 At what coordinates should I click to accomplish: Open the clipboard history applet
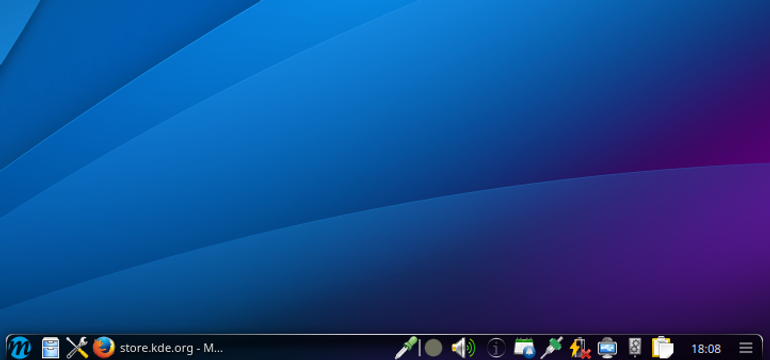coord(662,347)
